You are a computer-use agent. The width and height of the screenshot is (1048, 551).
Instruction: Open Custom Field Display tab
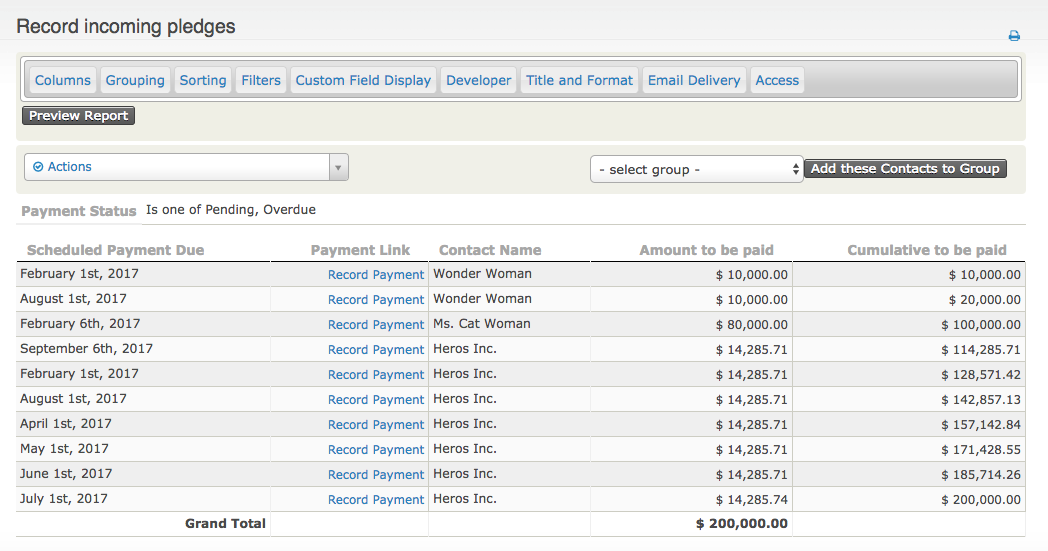pos(363,80)
